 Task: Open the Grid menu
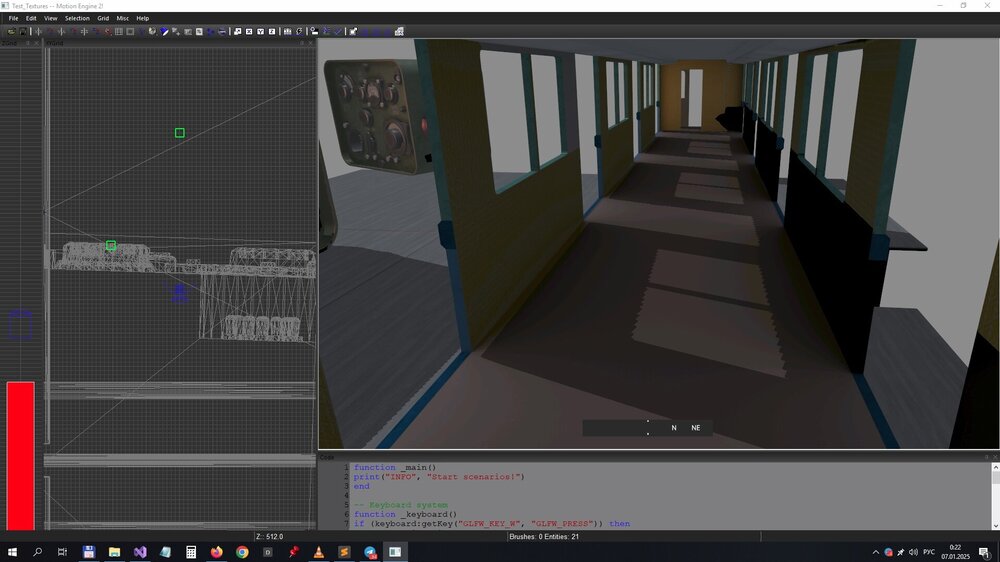click(103, 18)
